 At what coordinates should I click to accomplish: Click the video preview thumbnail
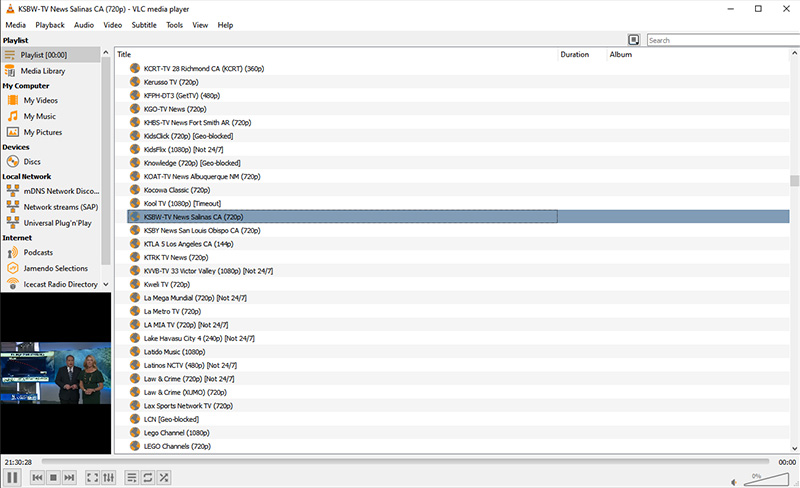point(56,373)
